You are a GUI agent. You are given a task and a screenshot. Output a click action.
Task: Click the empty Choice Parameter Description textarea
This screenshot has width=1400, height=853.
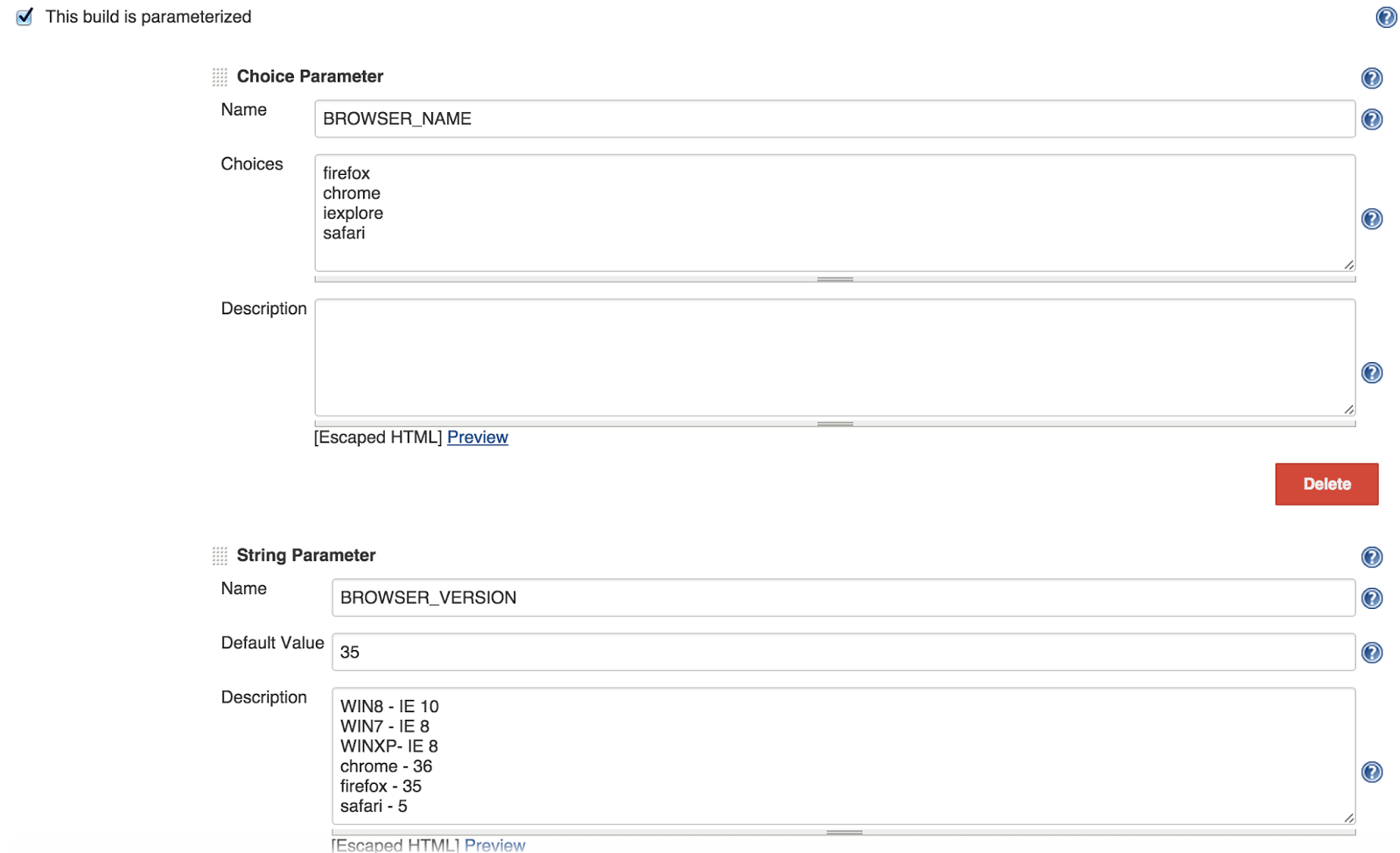pos(835,358)
